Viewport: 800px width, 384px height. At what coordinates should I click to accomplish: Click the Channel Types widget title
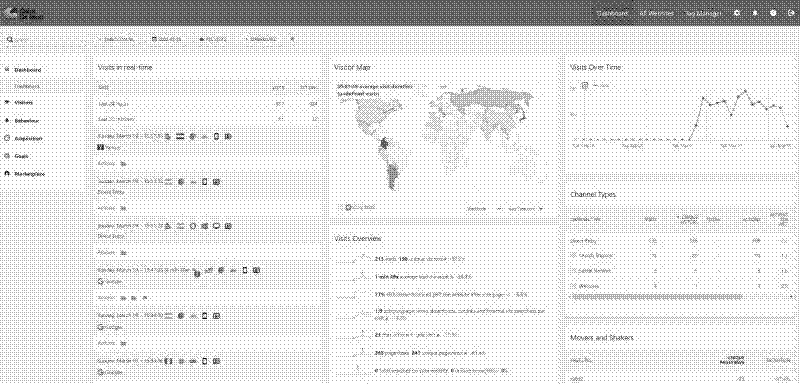[x=593, y=195]
